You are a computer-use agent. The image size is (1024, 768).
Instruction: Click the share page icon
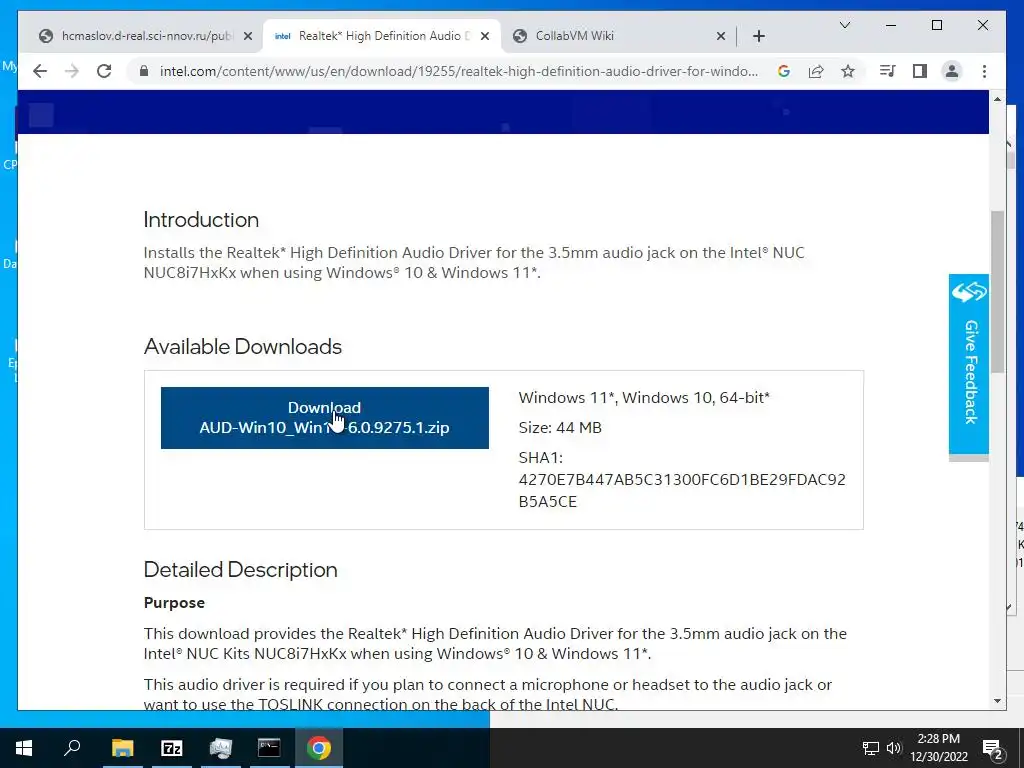tap(816, 71)
